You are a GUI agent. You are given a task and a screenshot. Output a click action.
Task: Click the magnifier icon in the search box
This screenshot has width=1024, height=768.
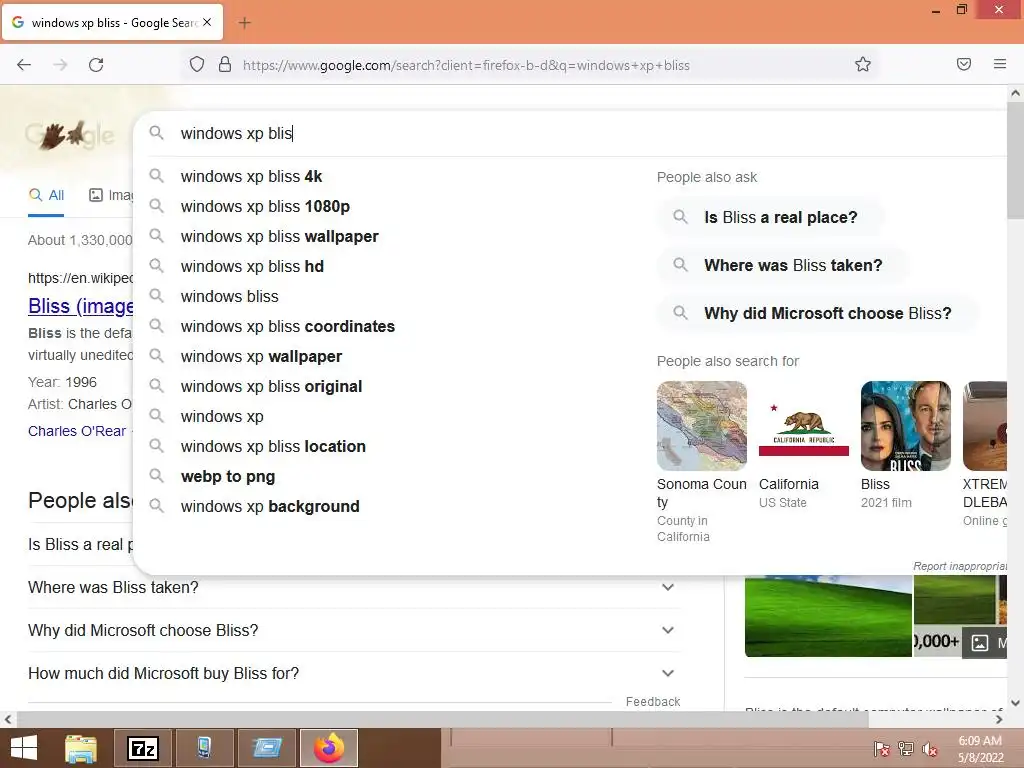pos(156,133)
